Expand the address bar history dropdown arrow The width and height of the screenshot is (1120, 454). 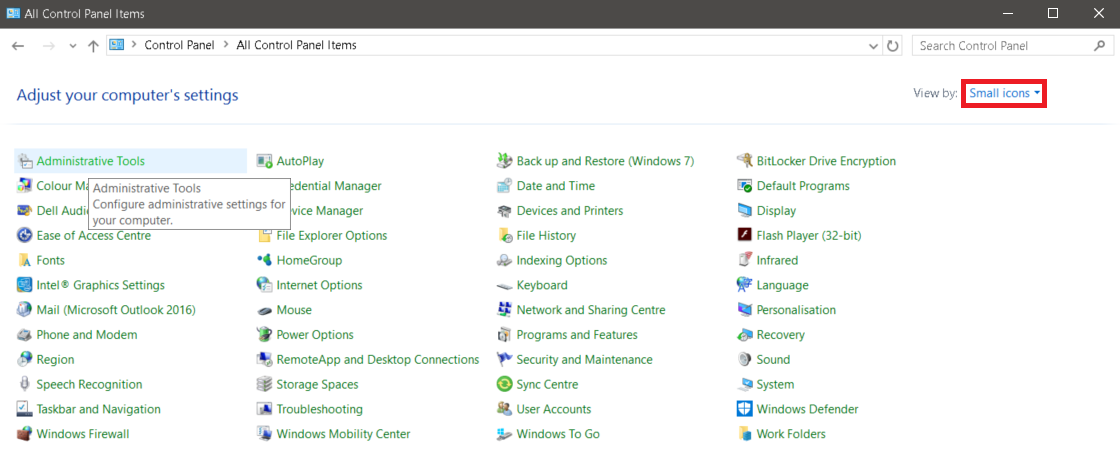(872, 46)
